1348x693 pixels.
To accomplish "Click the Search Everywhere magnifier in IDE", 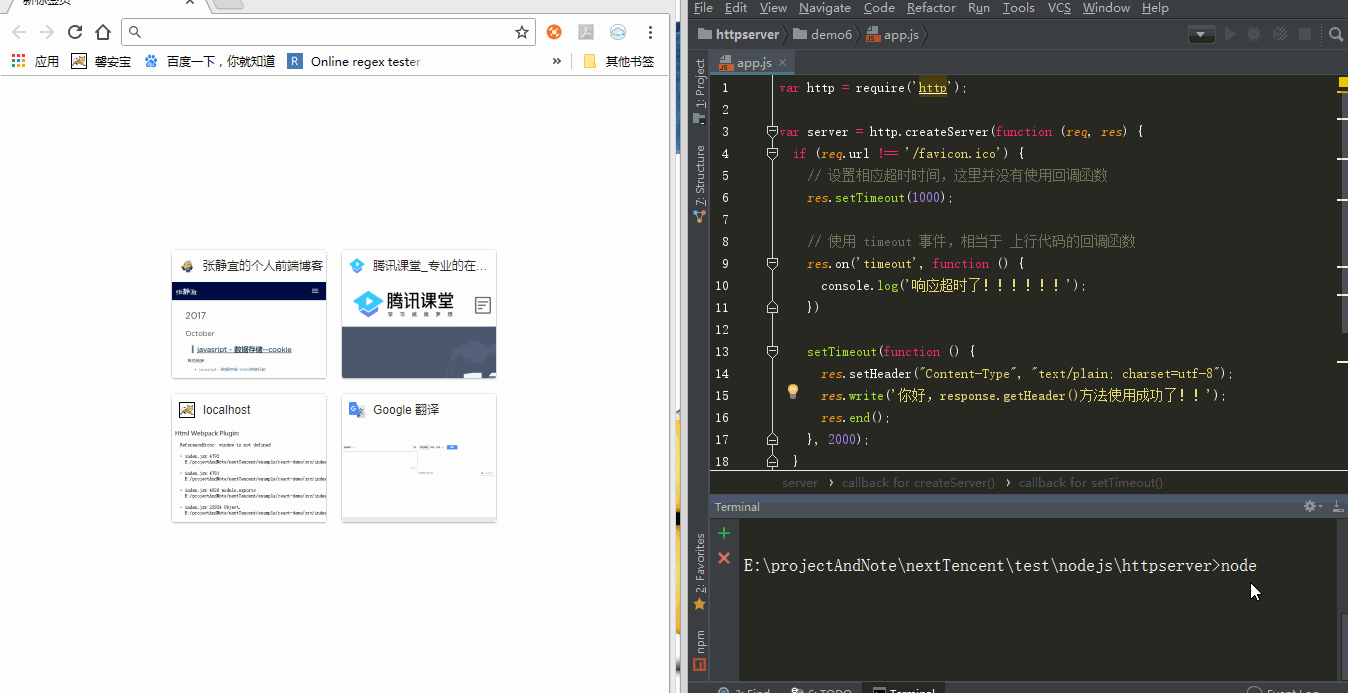I will [1335, 35].
